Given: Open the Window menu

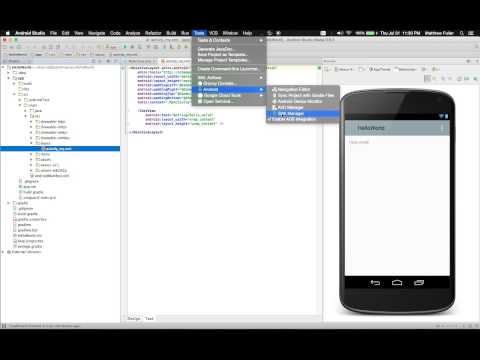Looking at the screenshot, I should point(230,33).
